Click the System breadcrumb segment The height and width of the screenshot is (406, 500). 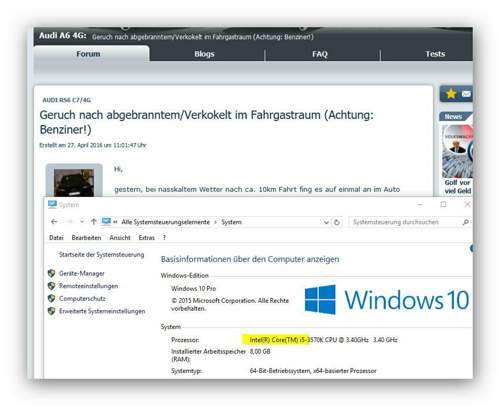[231, 222]
